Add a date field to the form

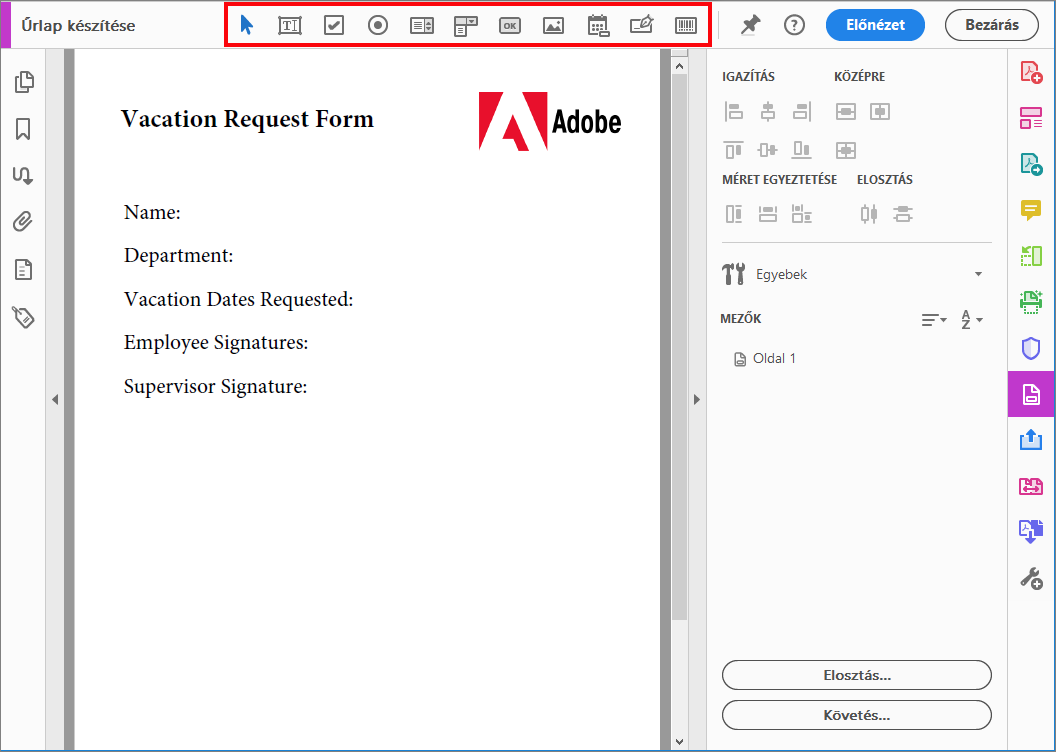coord(598,25)
